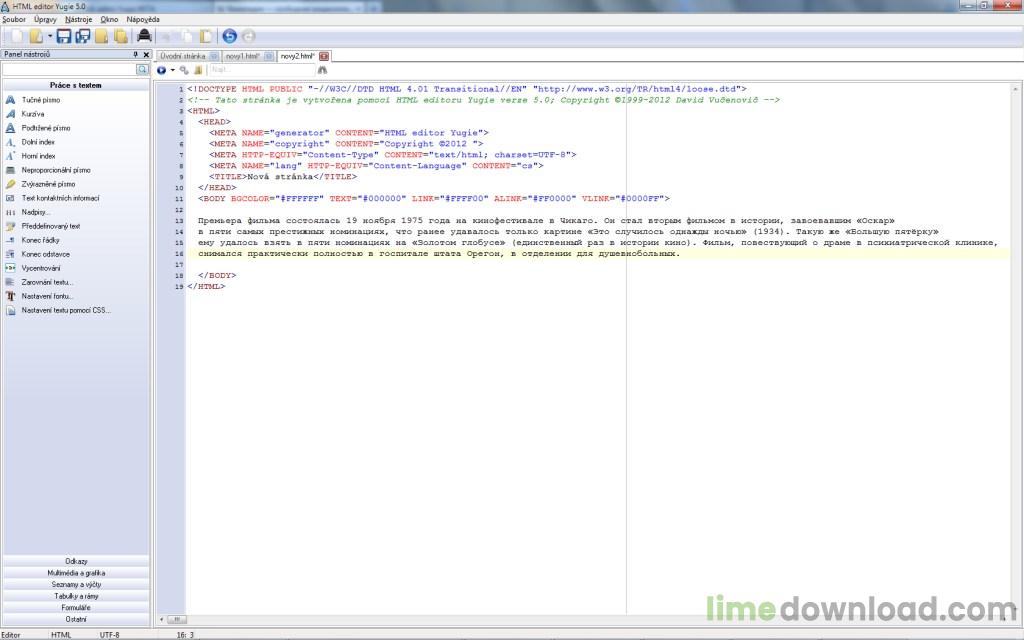Switch to the Úvodní stránka tab
1024x640 pixels.
click(x=183, y=56)
